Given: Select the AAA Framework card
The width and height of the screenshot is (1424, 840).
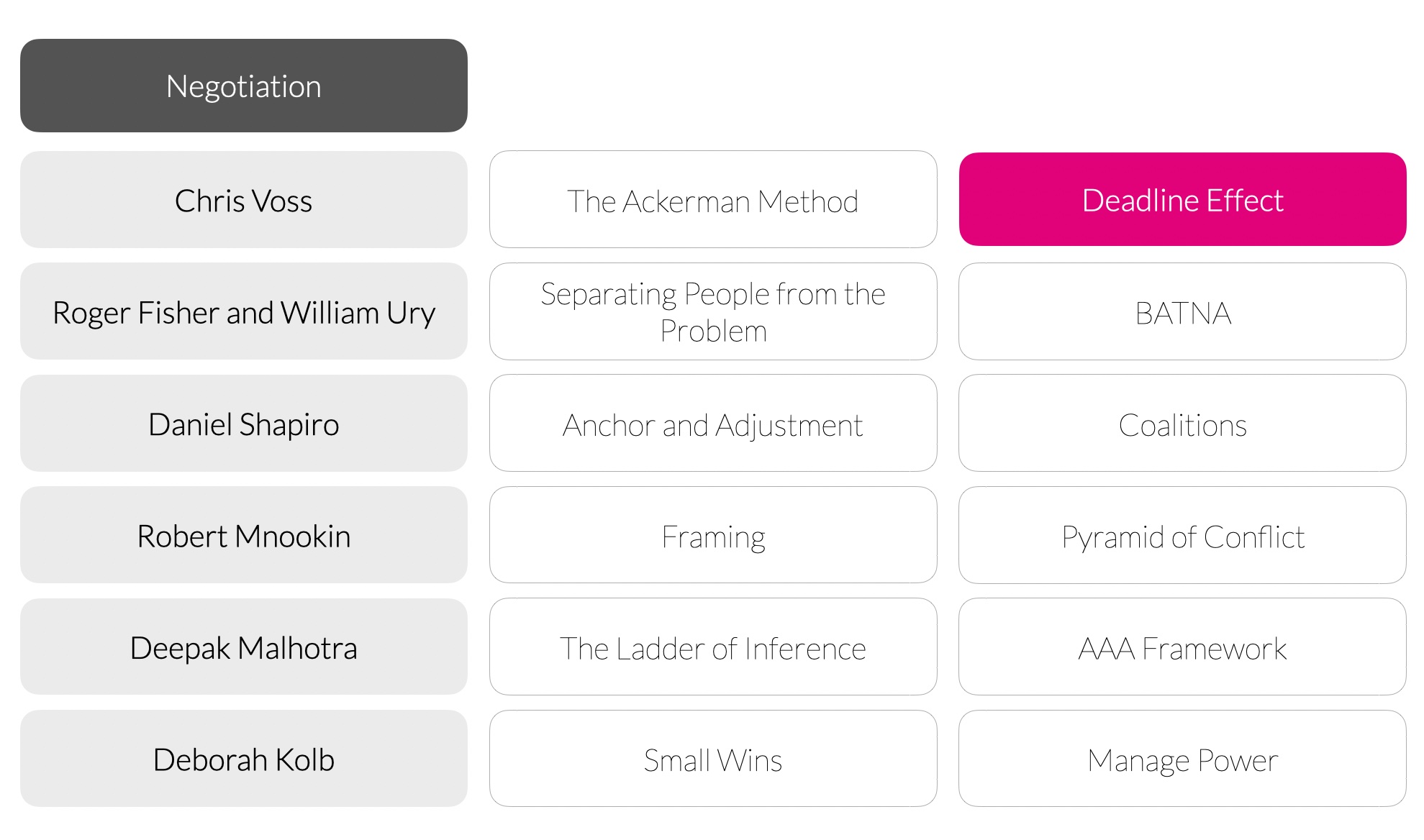Looking at the screenshot, I should pyautogui.click(x=1182, y=647).
